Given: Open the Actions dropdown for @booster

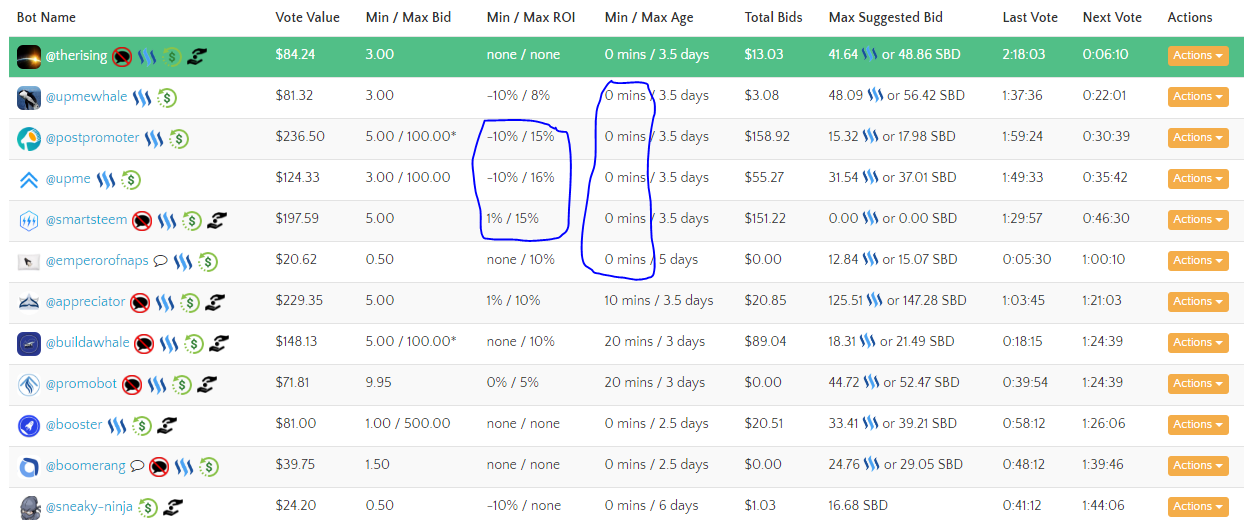Looking at the screenshot, I should click(x=1197, y=425).
